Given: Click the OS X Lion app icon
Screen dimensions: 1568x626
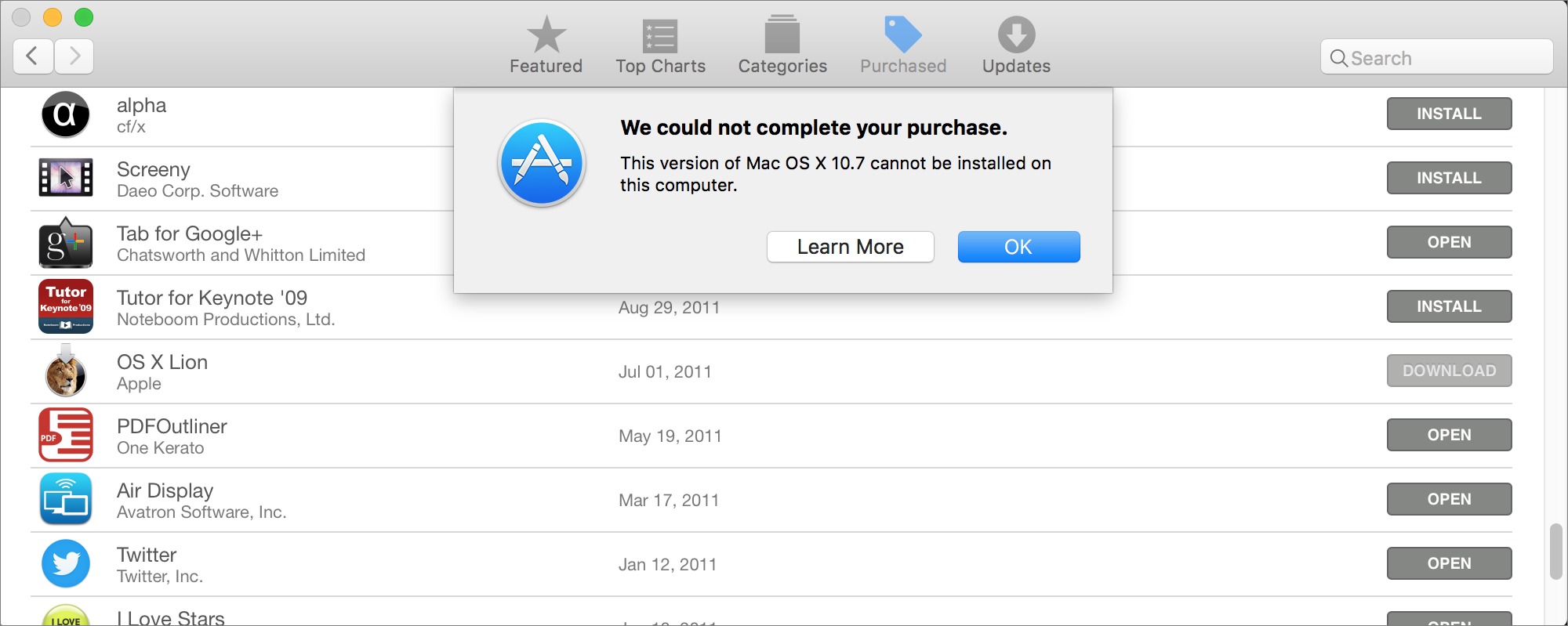Looking at the screenshot, I should pos(65,371).
